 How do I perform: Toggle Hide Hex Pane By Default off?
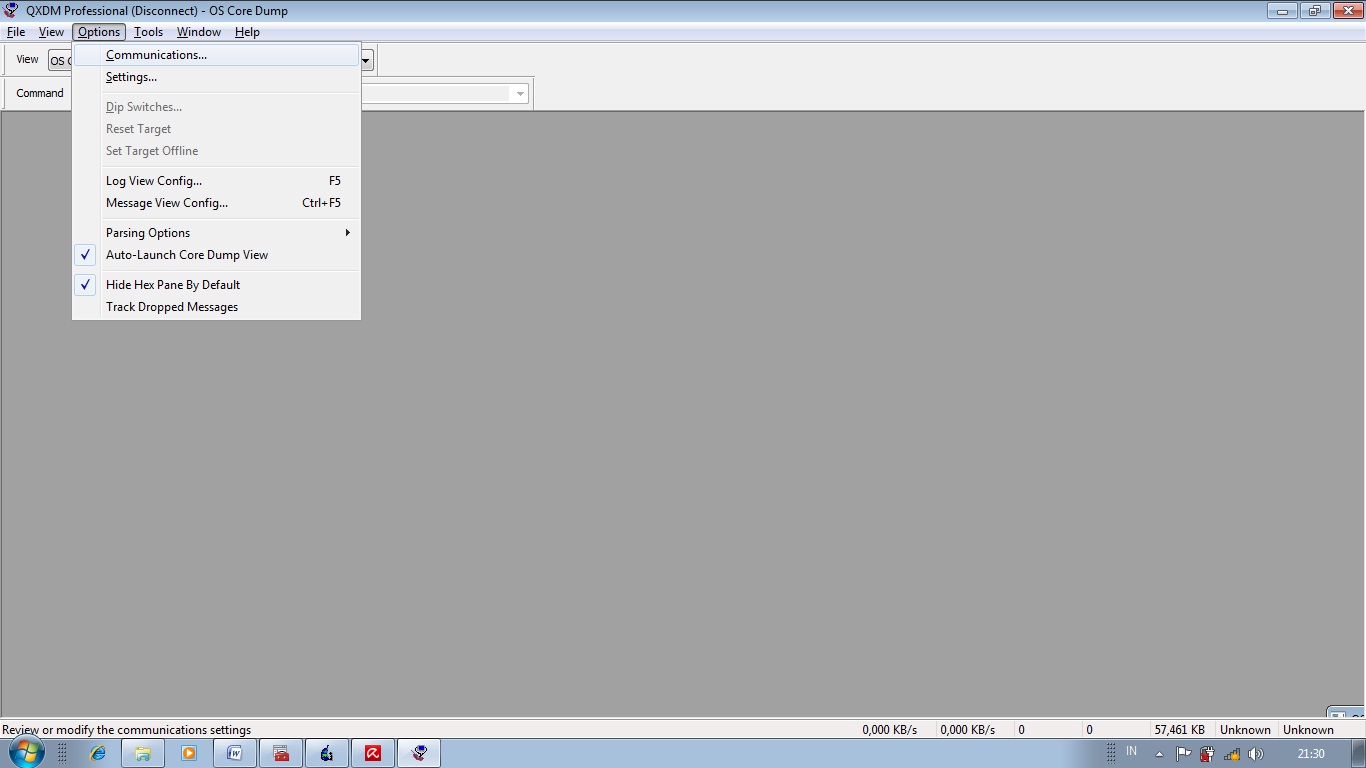[x=173, y=284]
